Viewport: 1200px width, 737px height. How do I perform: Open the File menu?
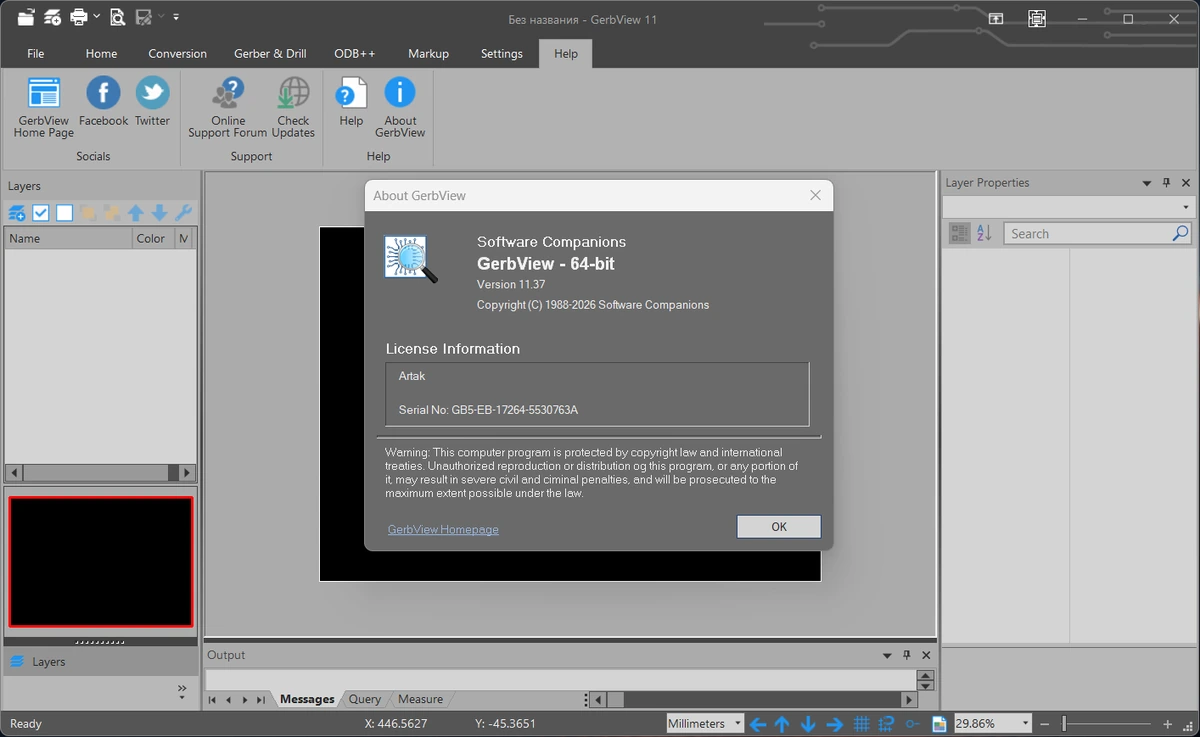36,54
